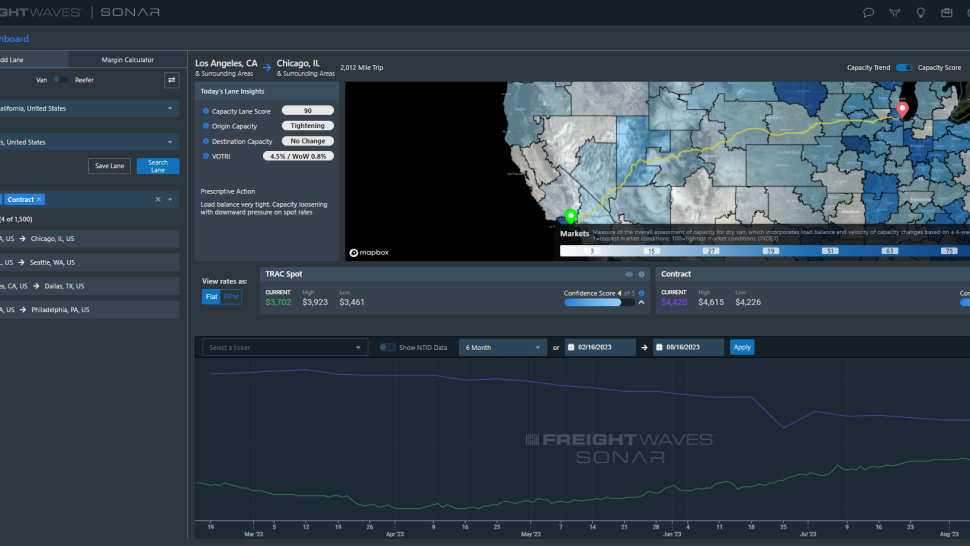Click Capacity Lane Score value 90
The image size is (970, 546).
tap(307, 111)
